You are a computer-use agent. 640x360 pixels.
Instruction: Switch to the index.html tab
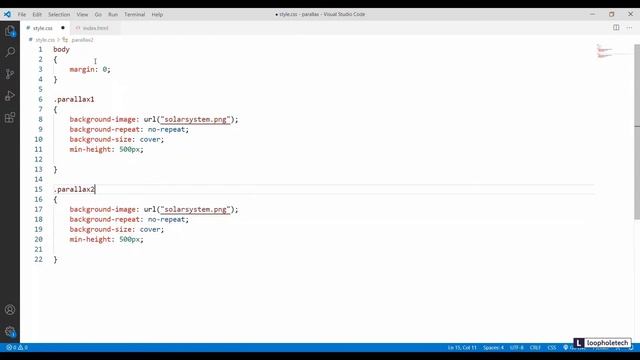coord(95,28)
